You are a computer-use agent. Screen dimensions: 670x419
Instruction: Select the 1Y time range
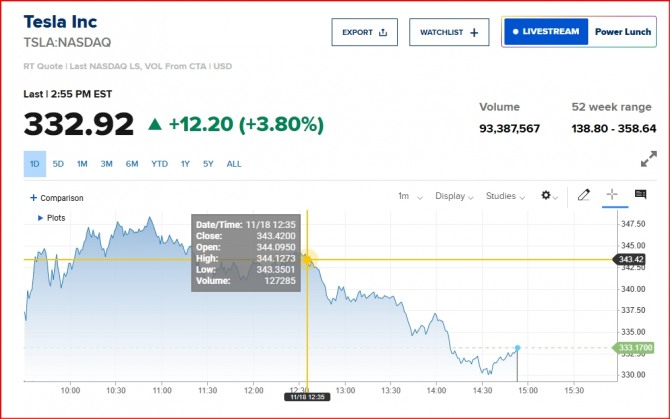tap(185, 164)
